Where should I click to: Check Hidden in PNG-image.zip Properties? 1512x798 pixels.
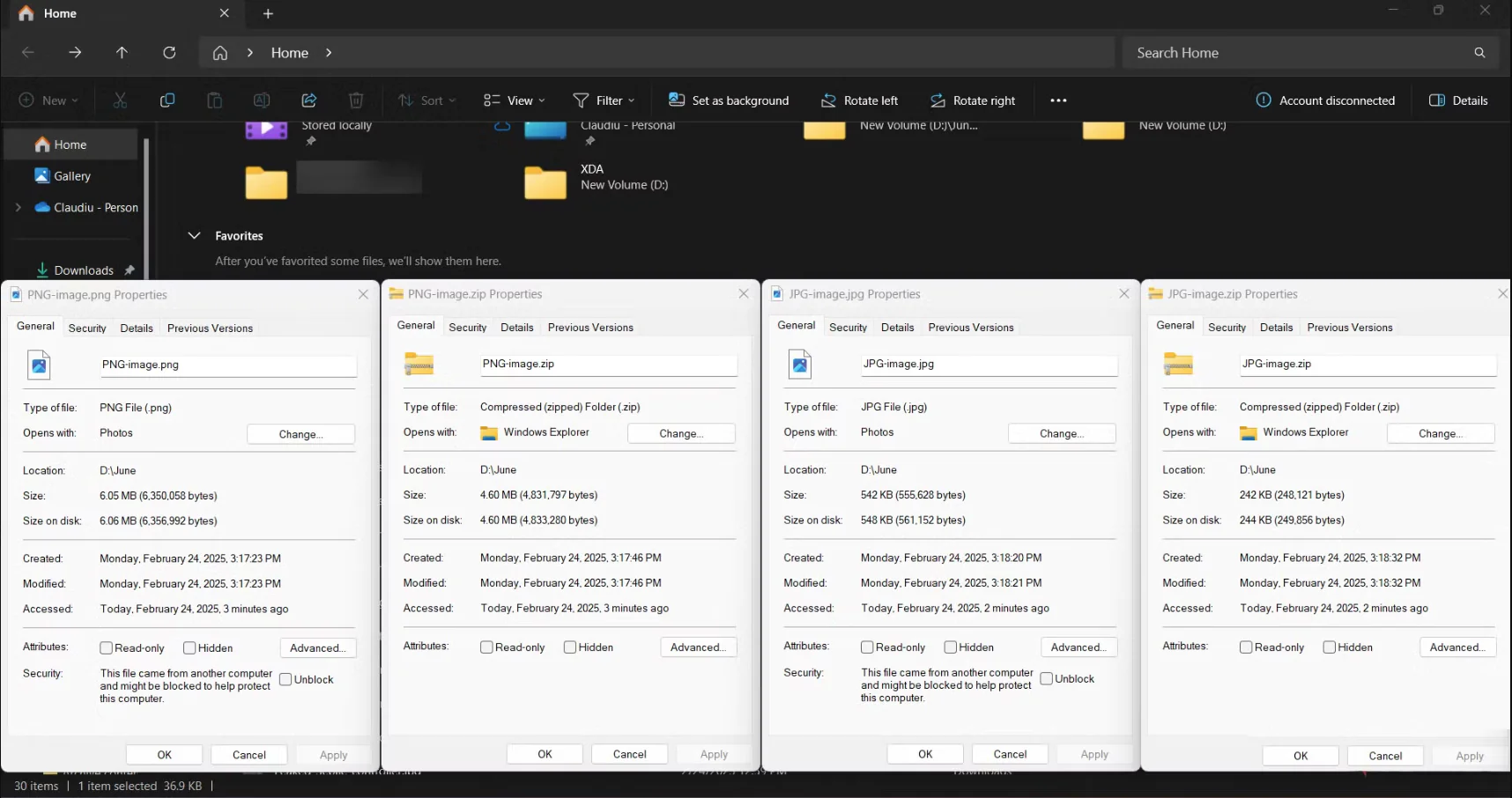click(570, 647)
